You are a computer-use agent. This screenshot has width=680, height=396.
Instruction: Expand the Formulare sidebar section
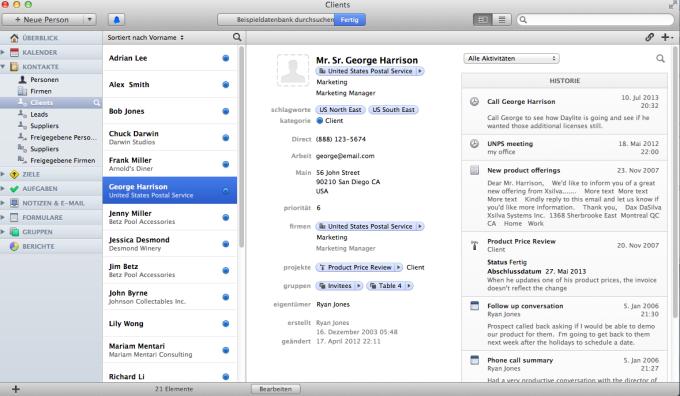point(3,217)
